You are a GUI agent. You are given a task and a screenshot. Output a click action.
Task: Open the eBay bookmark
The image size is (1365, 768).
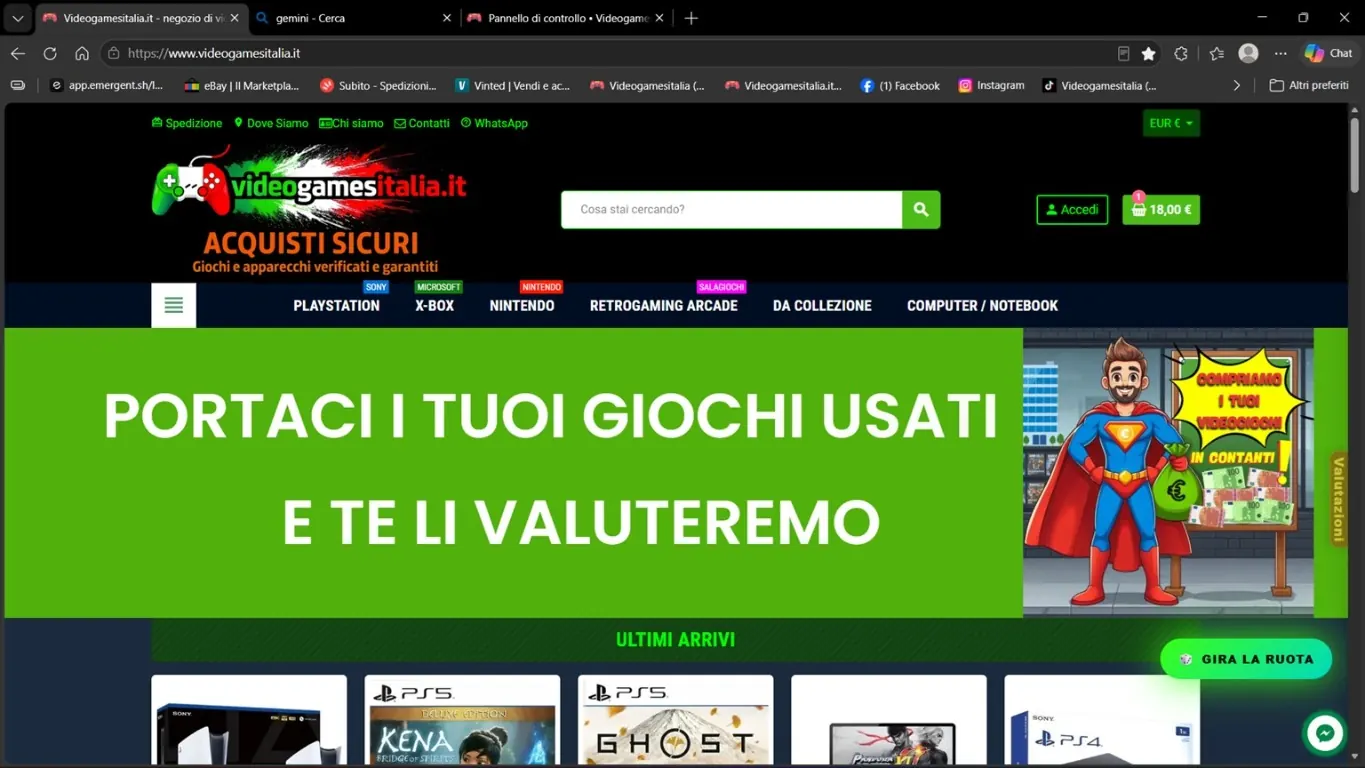pos(242,86)
